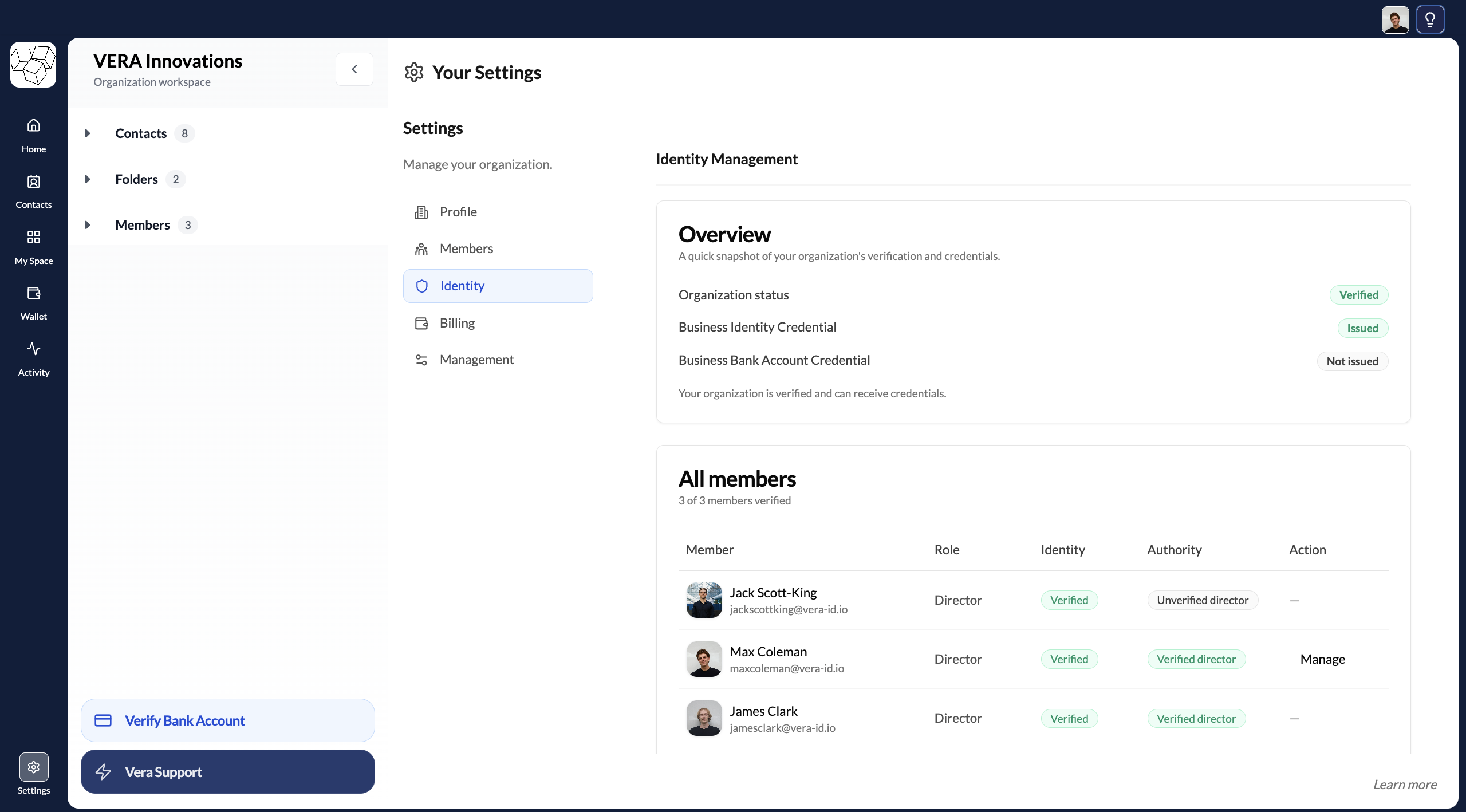Manage Max Coleman's authority

tap(1322, 659)
